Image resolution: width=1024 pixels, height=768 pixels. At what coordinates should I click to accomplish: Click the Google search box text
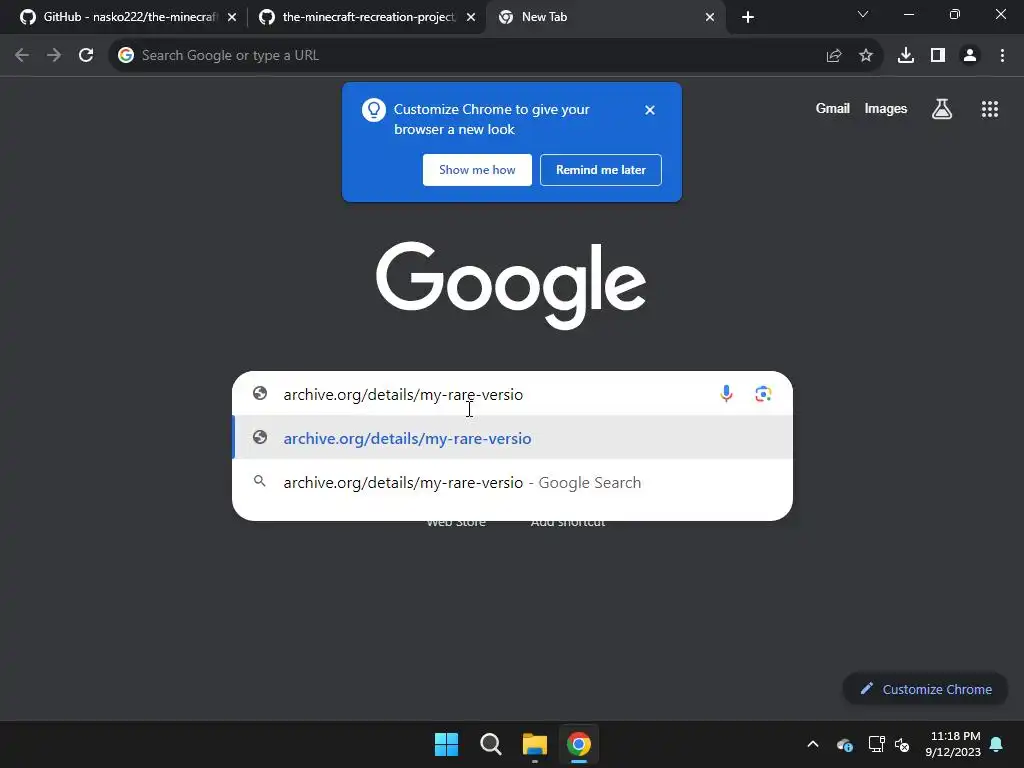click(403, 394)
